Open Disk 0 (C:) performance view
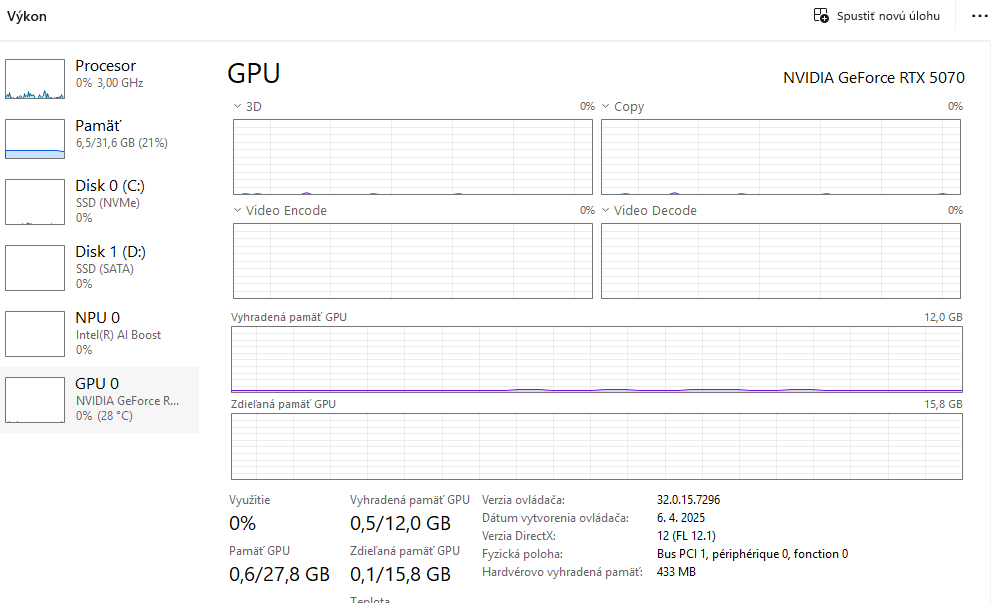Image resolution: width=991 pixels, height=603 pixels. pyautogui.click(x=100, y=201)
